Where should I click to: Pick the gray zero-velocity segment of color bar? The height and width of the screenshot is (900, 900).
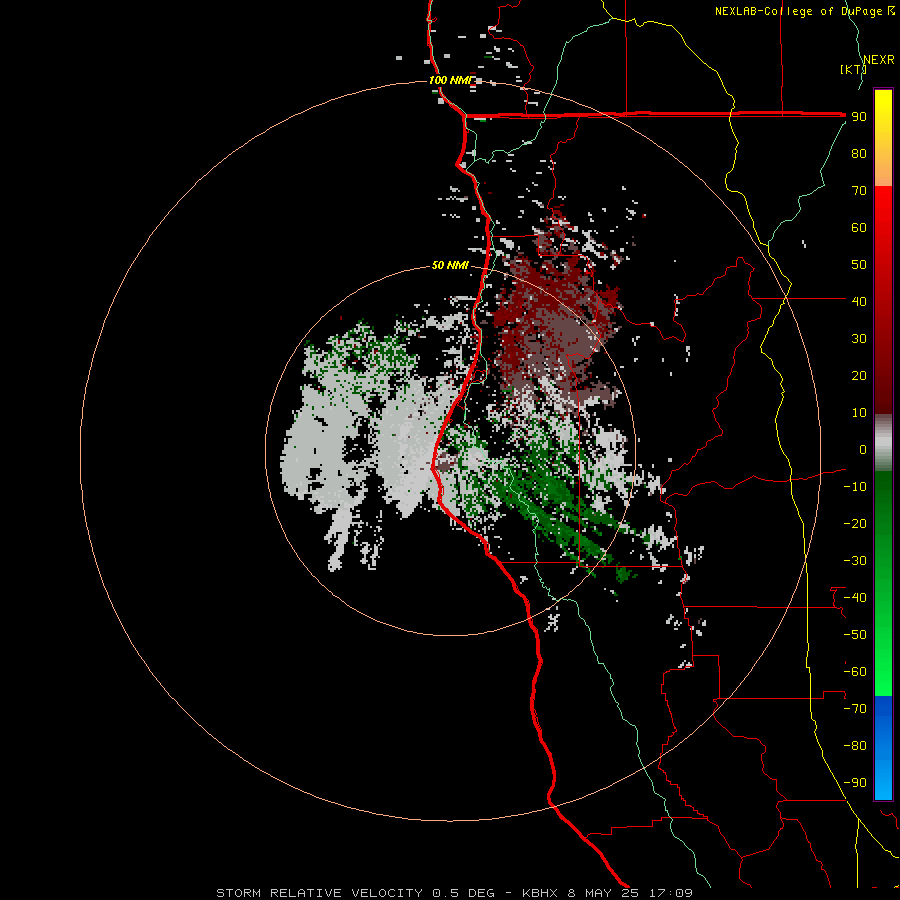coord(883,443)
